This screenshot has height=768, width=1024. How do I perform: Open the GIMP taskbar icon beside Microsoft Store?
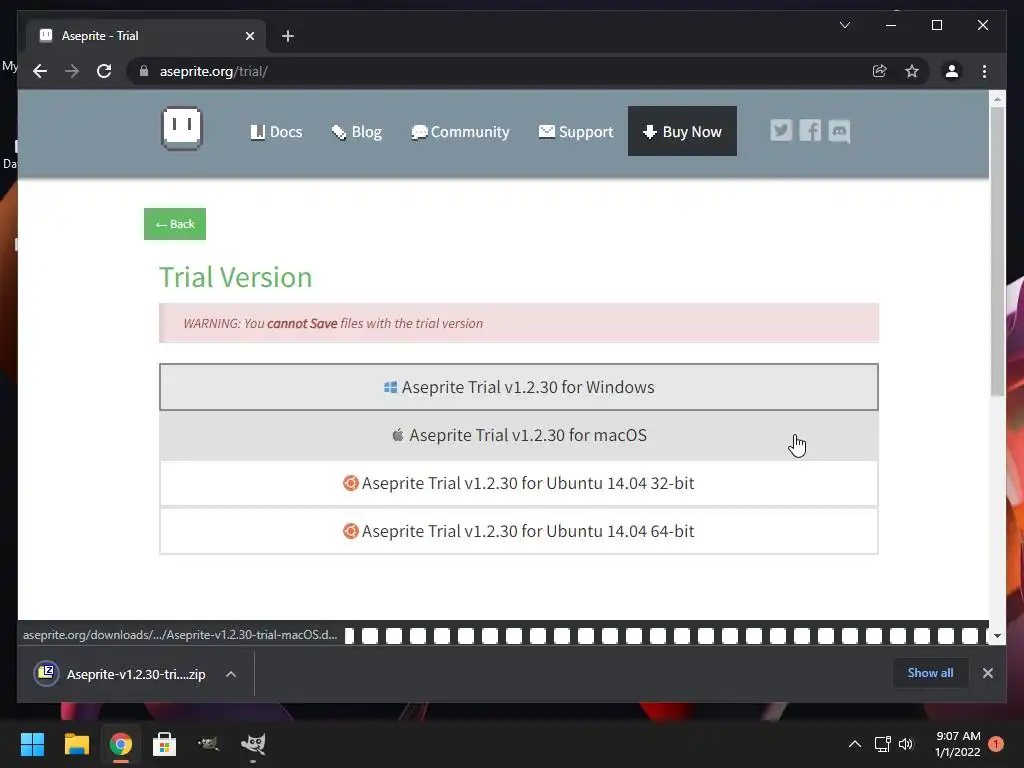coord(208,744)
